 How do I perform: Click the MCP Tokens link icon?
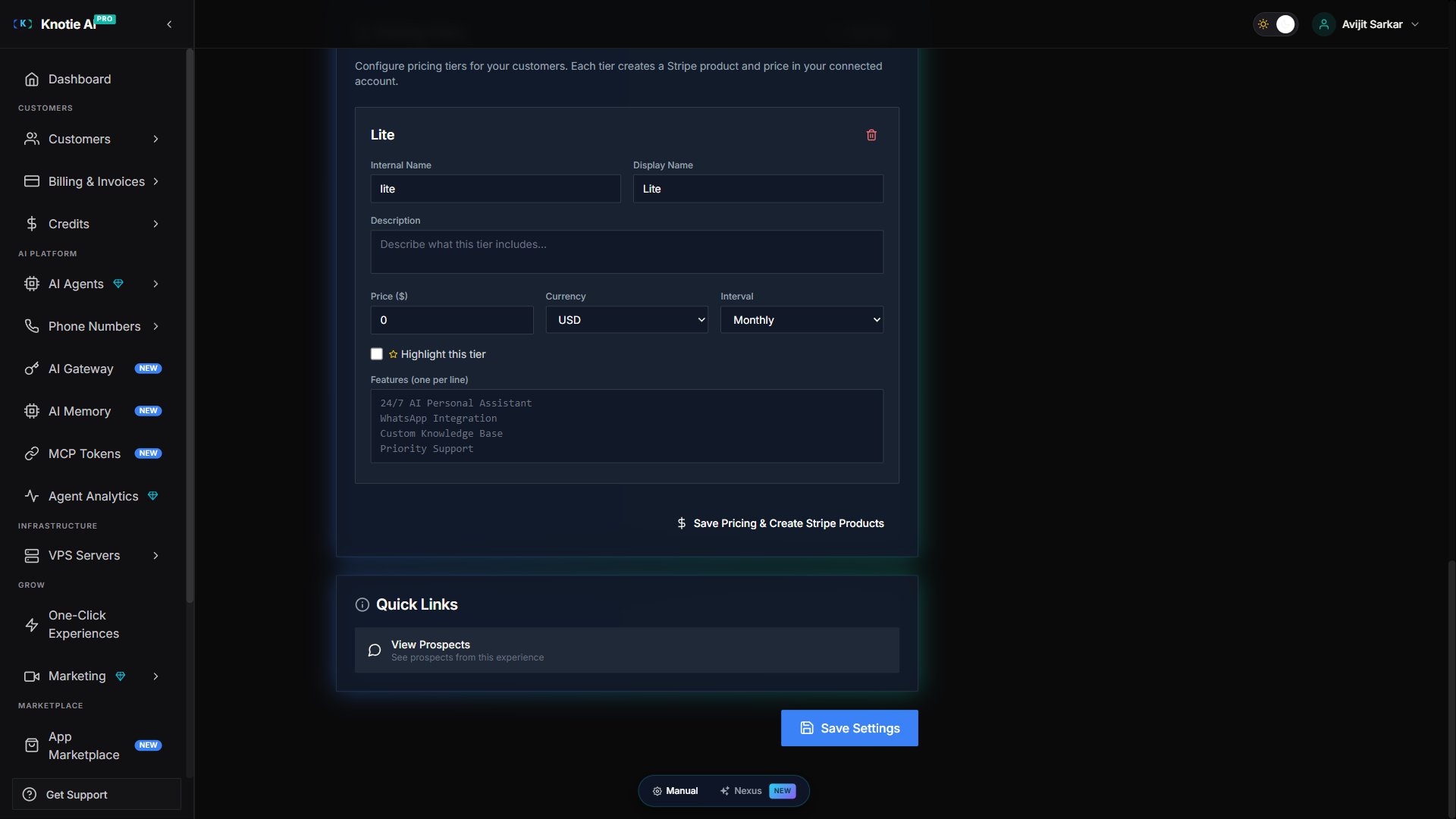tap(32, 453)
